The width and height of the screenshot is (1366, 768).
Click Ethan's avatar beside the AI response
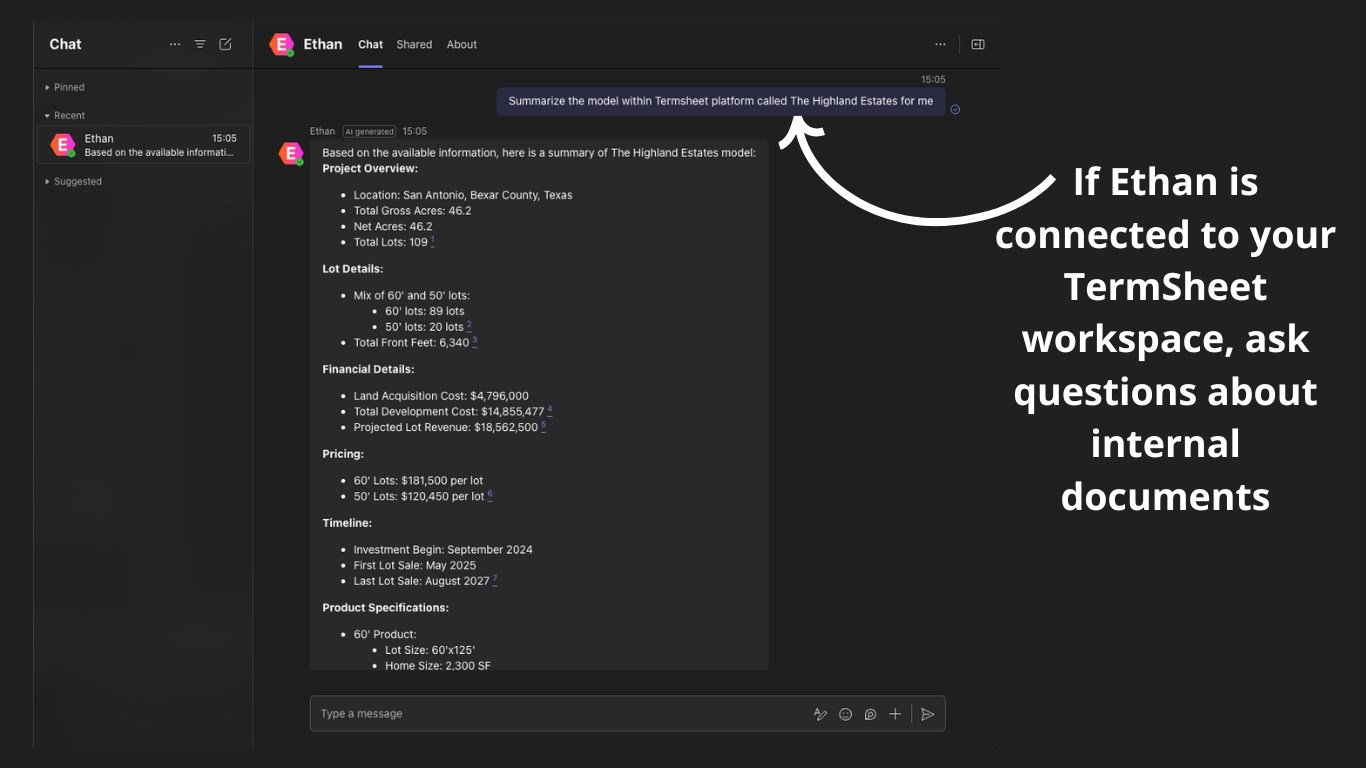[291, 153]
